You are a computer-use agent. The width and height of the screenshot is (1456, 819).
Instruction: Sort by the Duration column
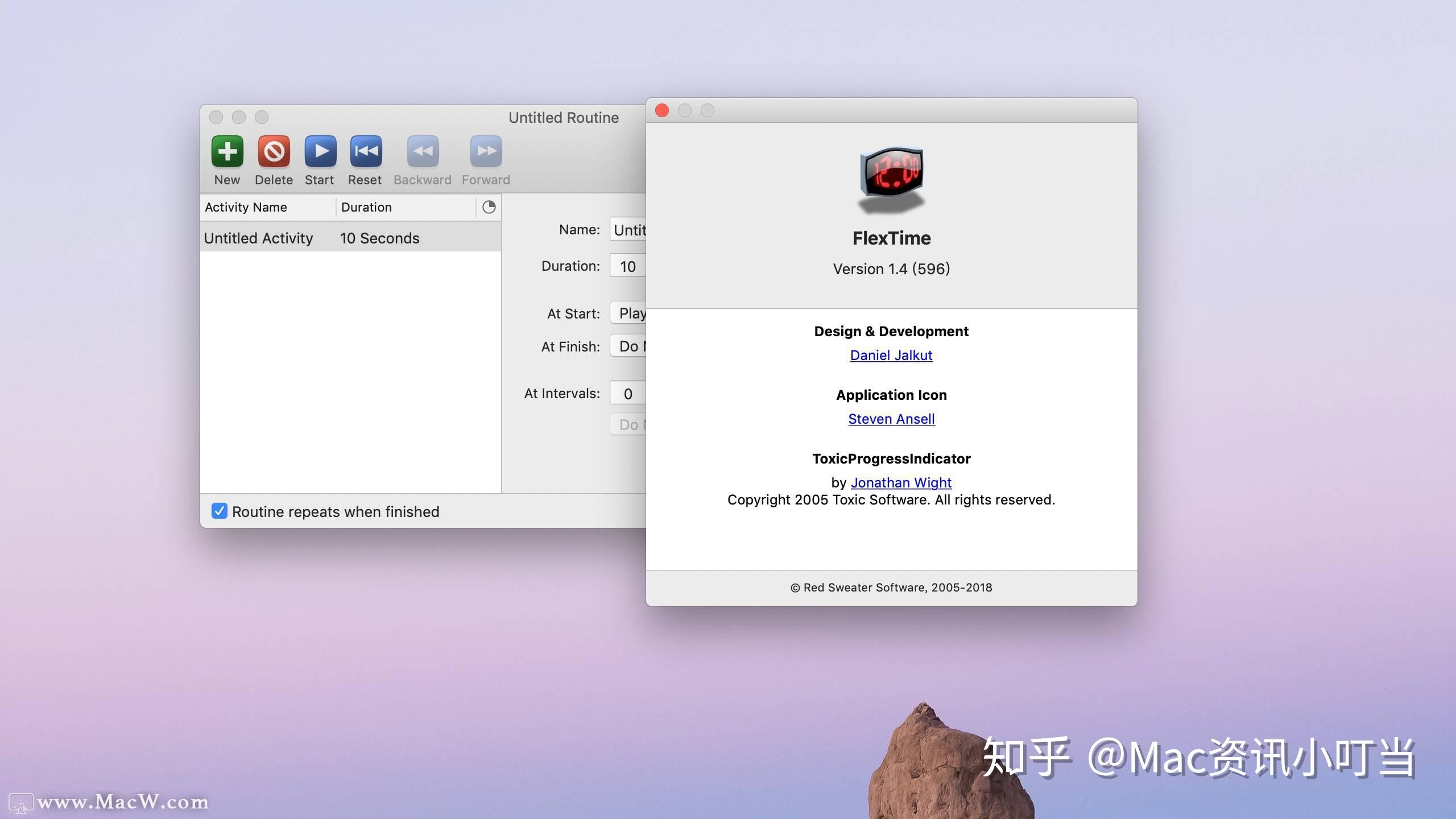(367, 207)
